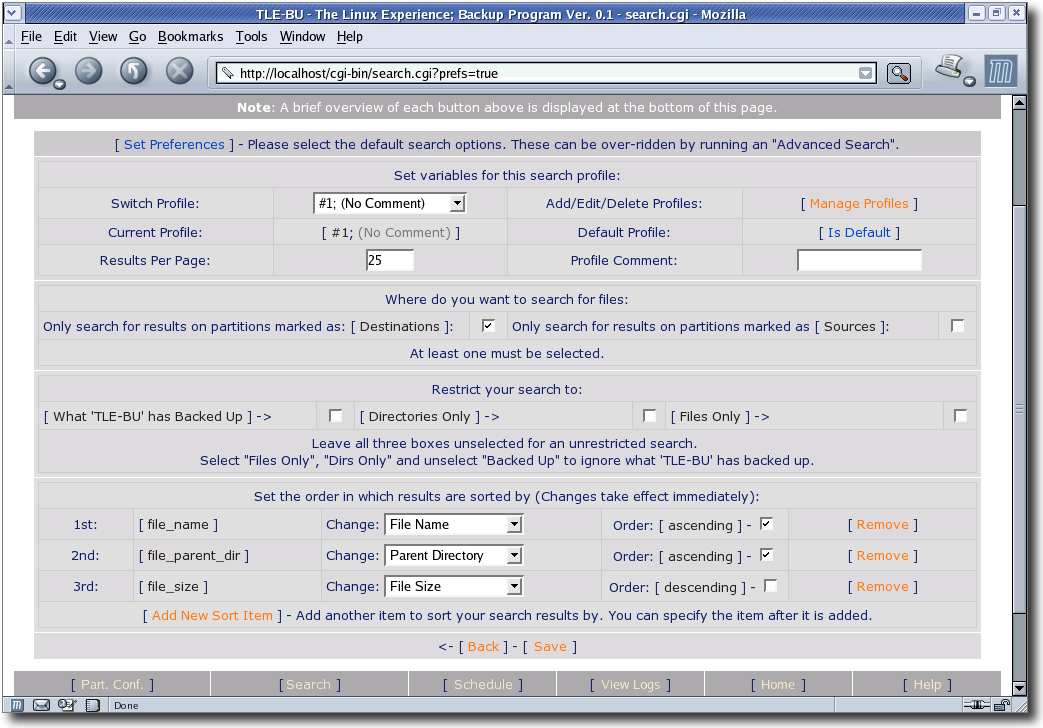
Task: Open the View Logs footer link
Action: point(631,684)
